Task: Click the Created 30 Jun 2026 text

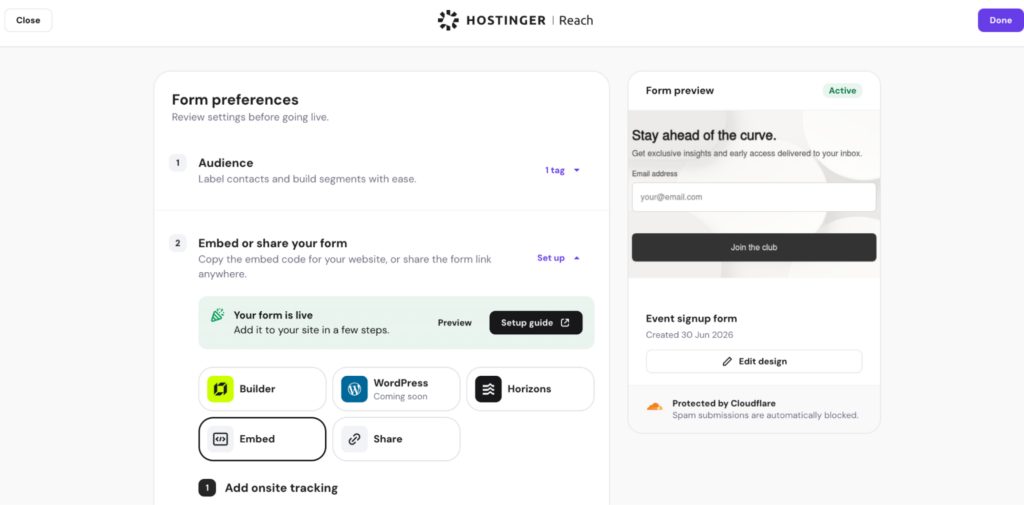Action: point(690,335)
